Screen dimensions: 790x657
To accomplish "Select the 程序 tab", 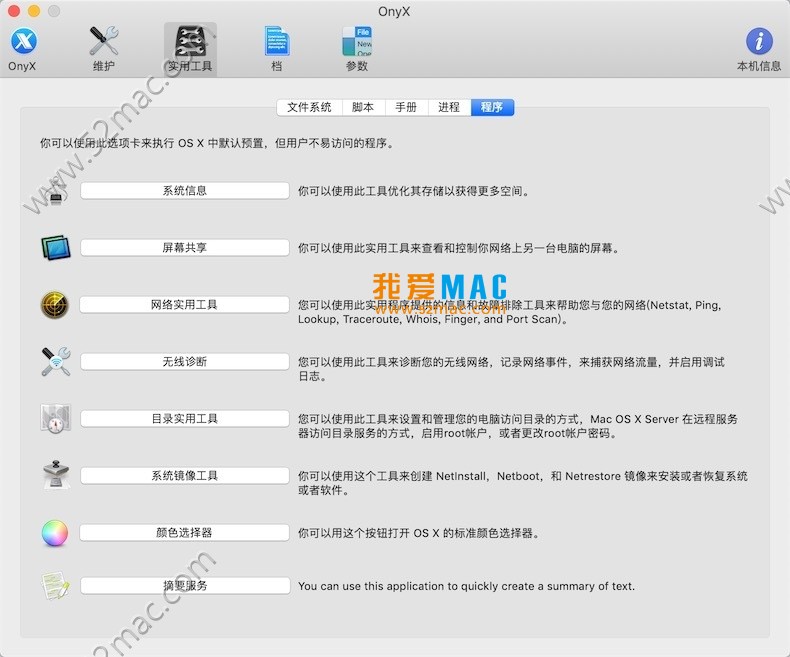I will (x=492, y=107).
